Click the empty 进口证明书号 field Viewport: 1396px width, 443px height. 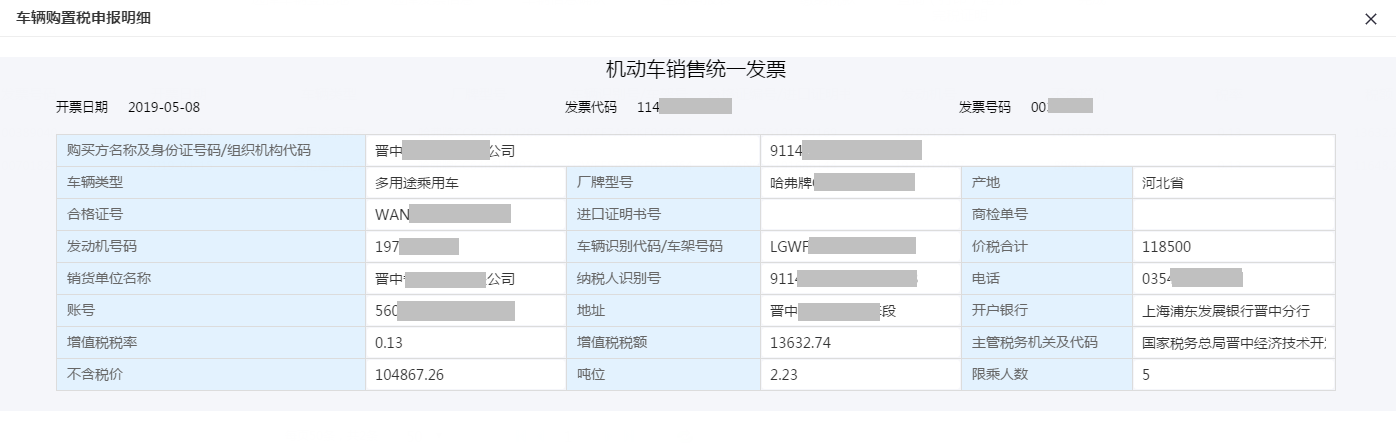click(x=860, y=214)
